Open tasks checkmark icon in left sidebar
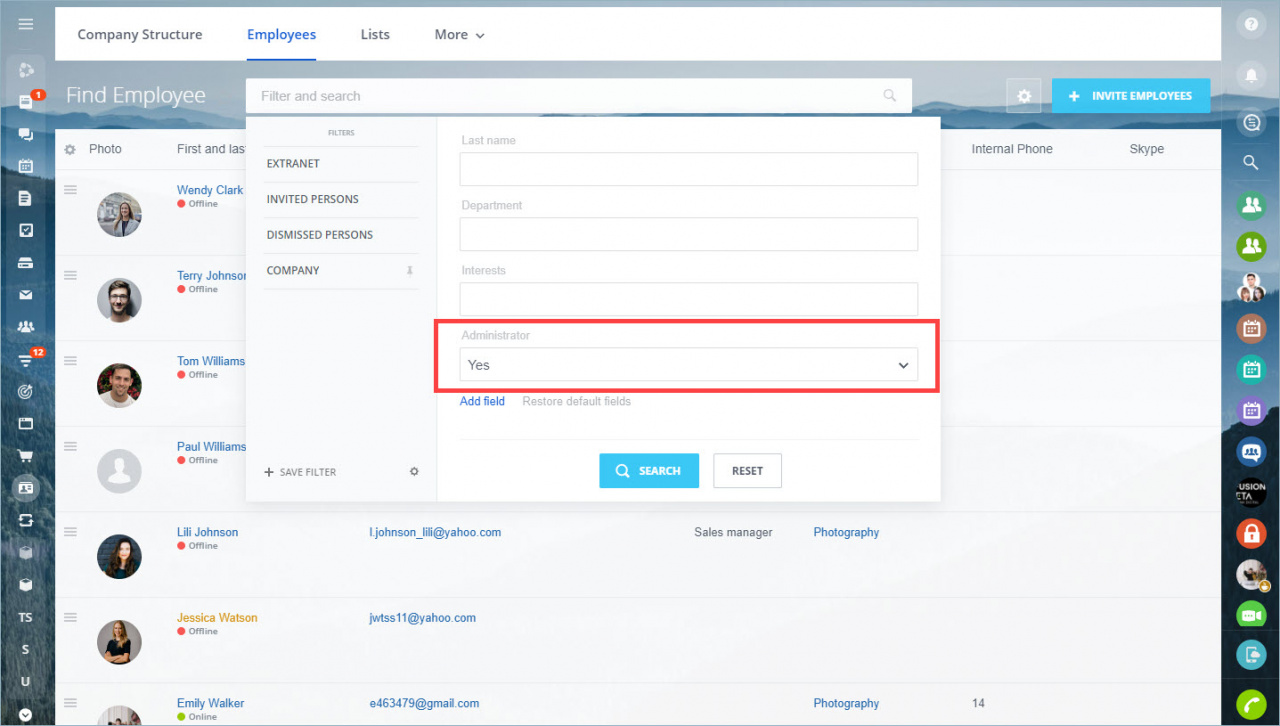Viewport: 1280px width, 726px height. (26, 230)
